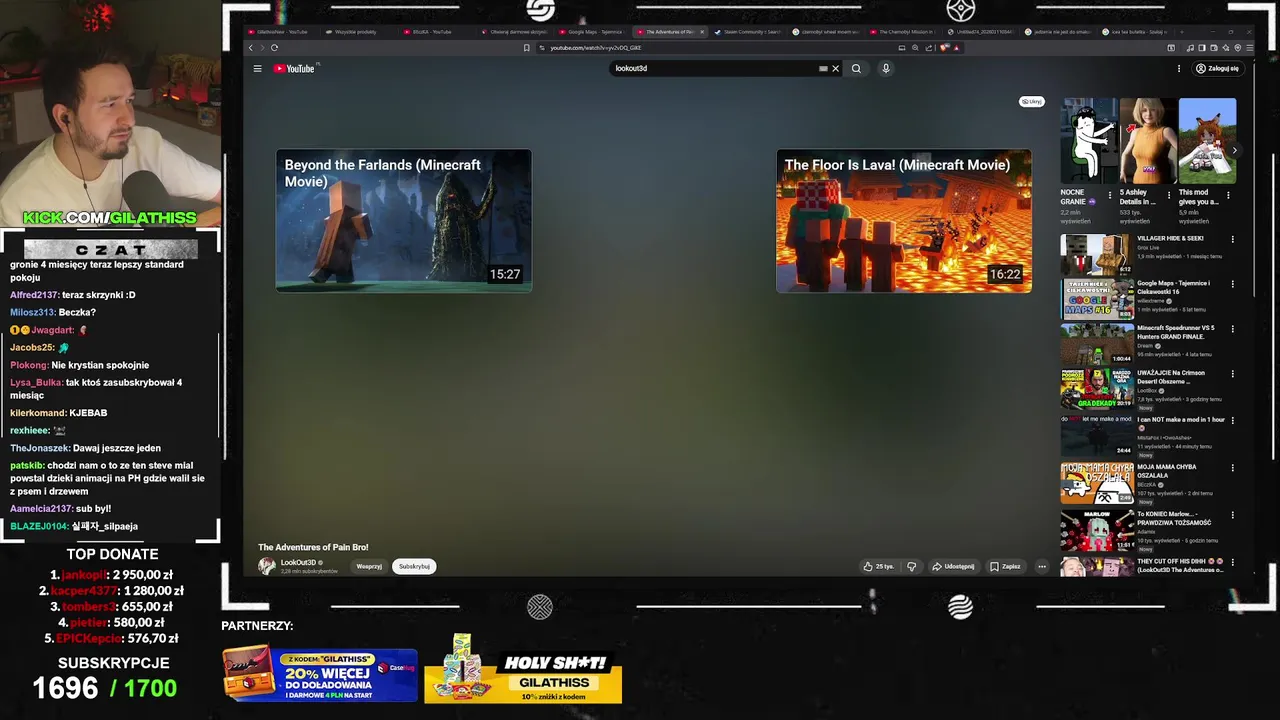Click chat username BLAZEJ0104
The image size is (1280, 720).
[39, 526]
